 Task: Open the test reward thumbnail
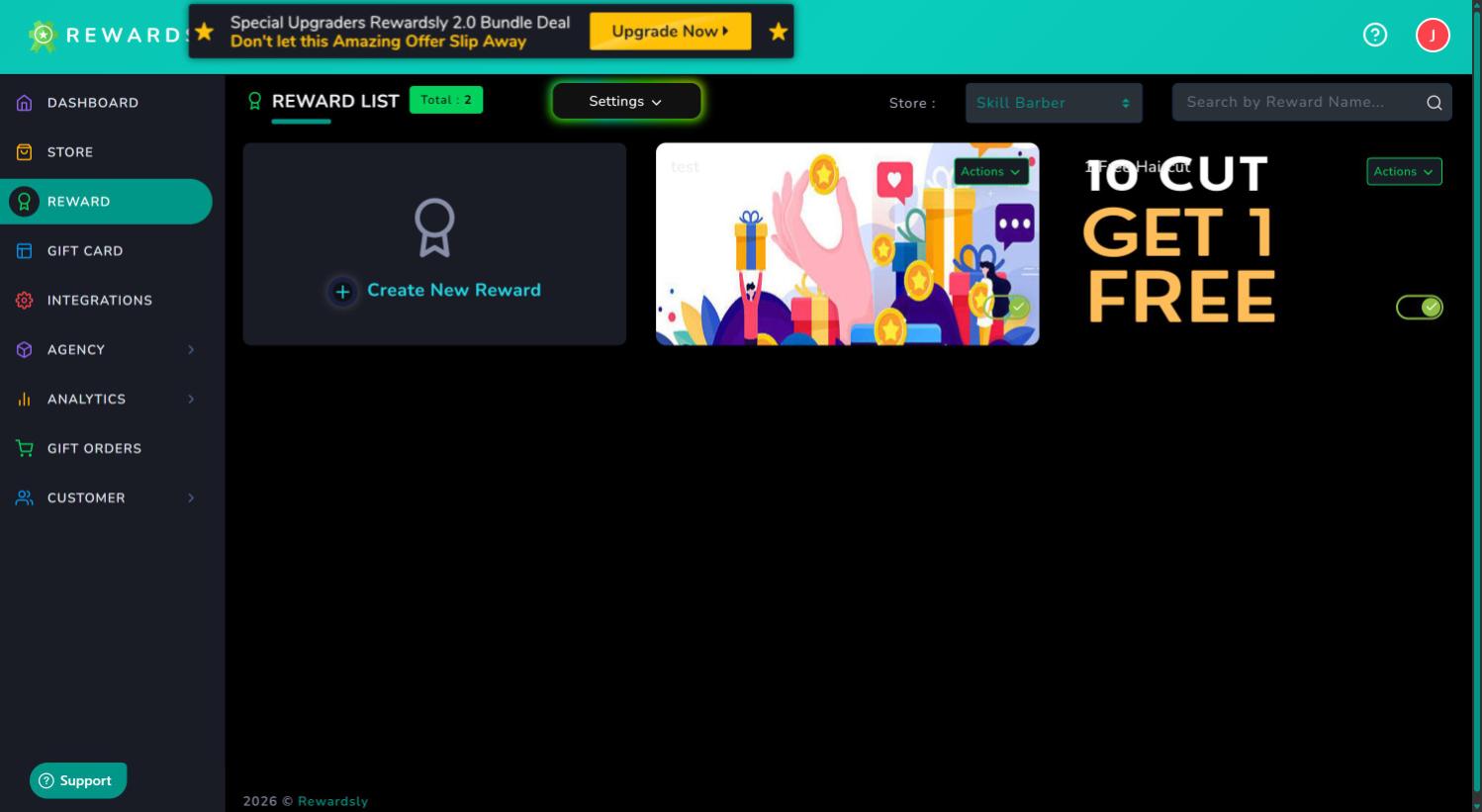click(847, 244)
